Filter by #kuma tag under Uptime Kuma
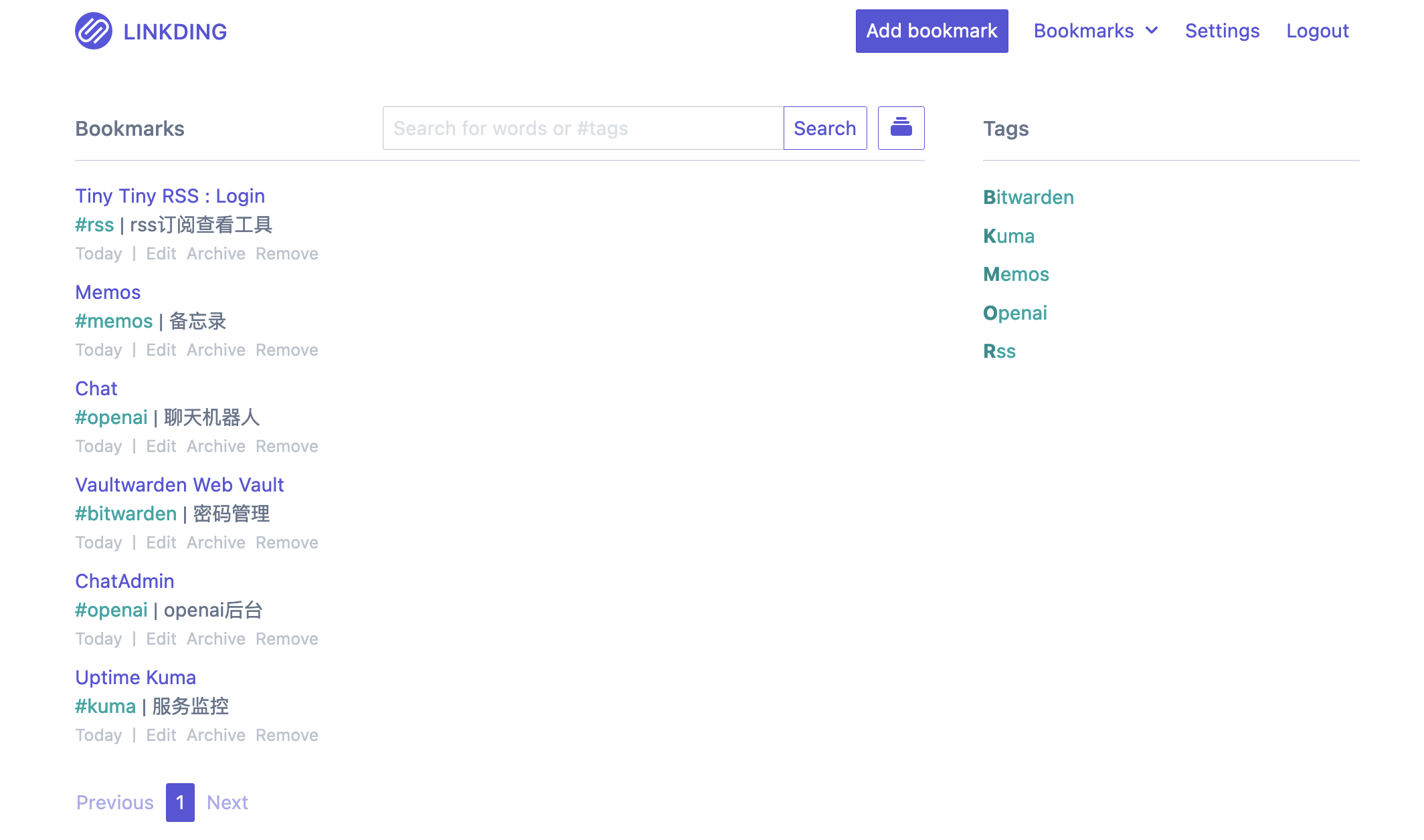This screenshot has width=1424, height=840. click(x=105, y=706)
